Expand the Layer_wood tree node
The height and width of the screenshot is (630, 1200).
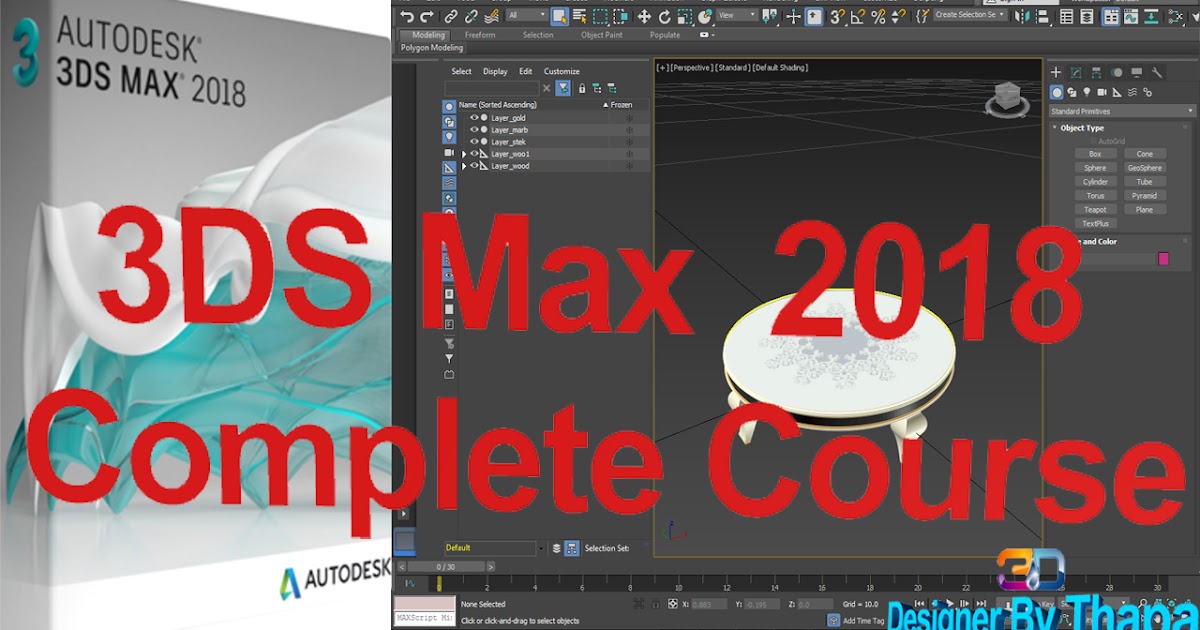coord(463,166)
